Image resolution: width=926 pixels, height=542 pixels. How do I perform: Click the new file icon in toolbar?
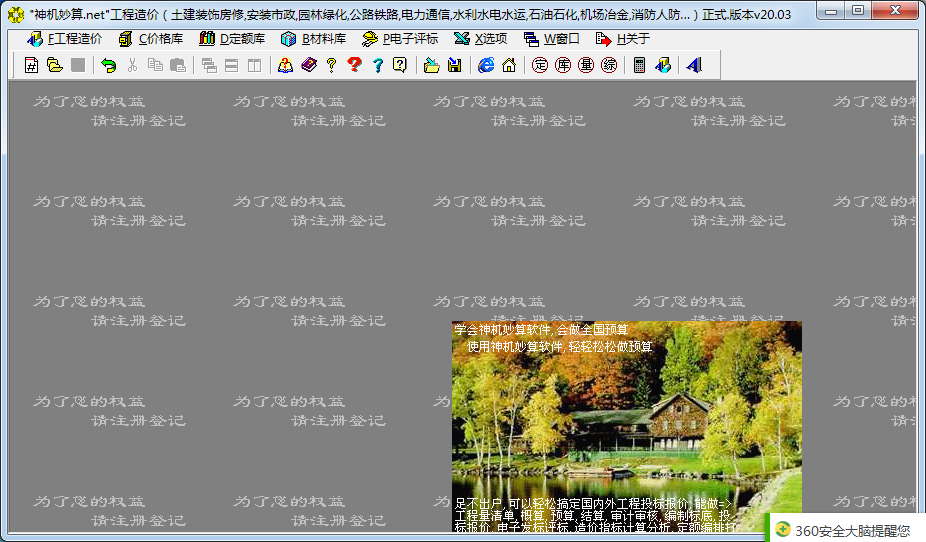31,66
